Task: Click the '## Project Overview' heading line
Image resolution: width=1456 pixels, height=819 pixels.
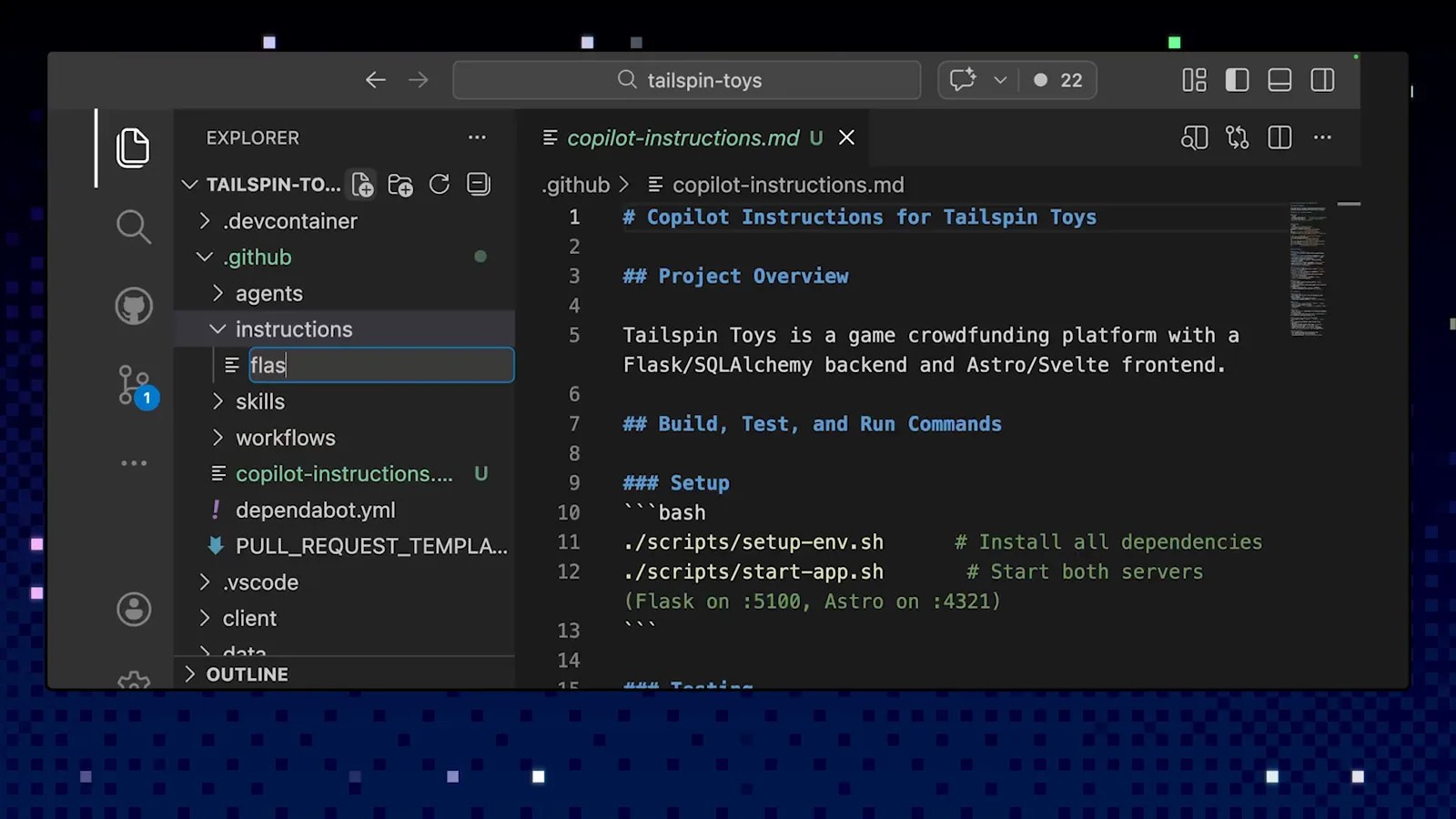Action: 735,276
